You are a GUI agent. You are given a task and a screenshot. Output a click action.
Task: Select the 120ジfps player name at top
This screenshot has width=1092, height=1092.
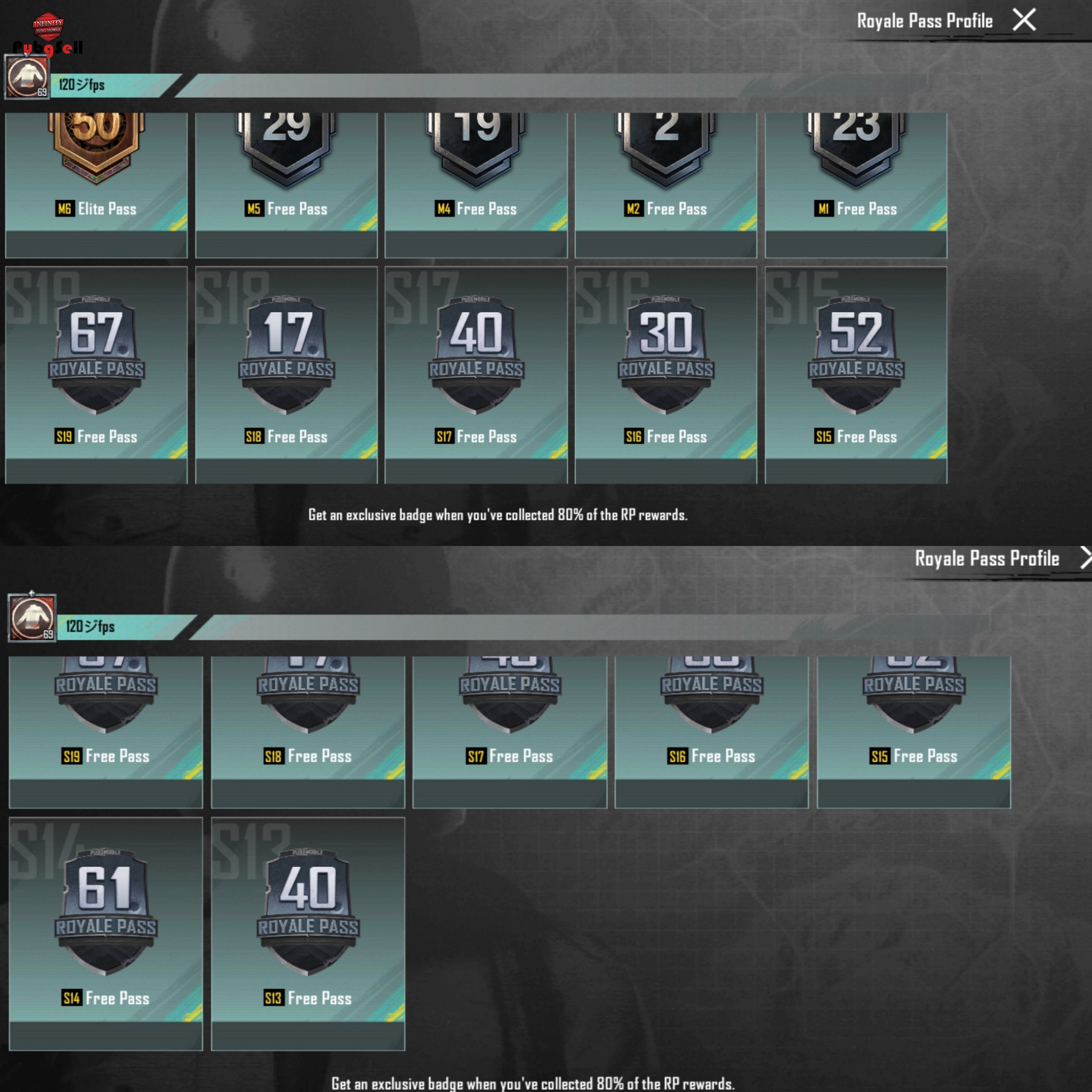coord(81,85)
